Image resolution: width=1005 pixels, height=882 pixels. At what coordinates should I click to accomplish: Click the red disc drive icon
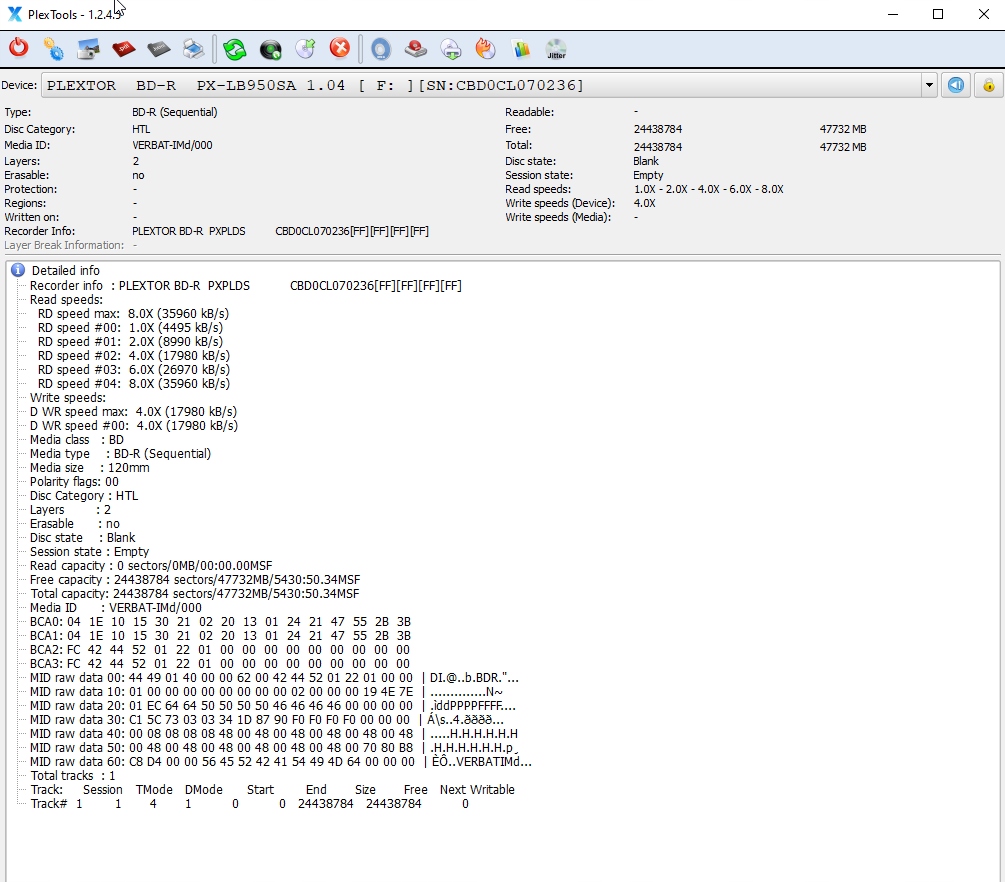point(416,49)
